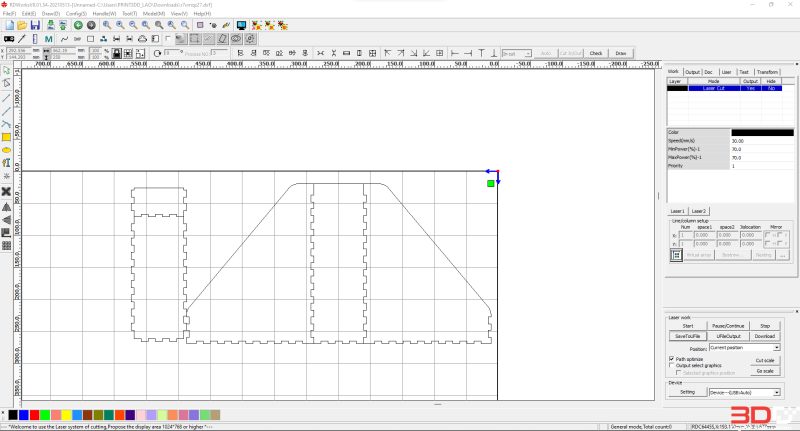Click the green marker square on canvas
Screen dimensions: 800x431
[x=491, y=183]
